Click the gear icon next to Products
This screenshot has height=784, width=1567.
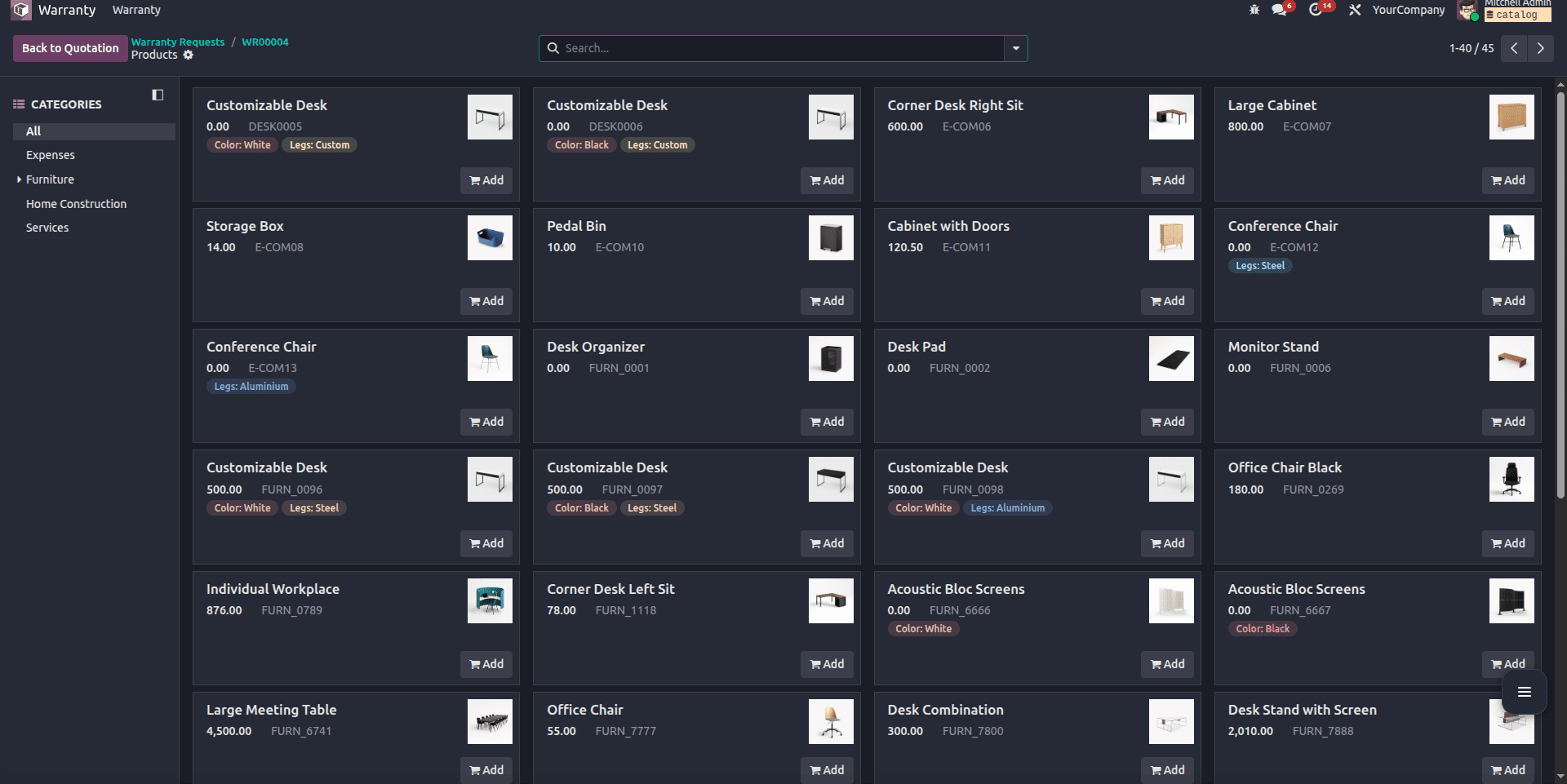[x=189, y=55]
